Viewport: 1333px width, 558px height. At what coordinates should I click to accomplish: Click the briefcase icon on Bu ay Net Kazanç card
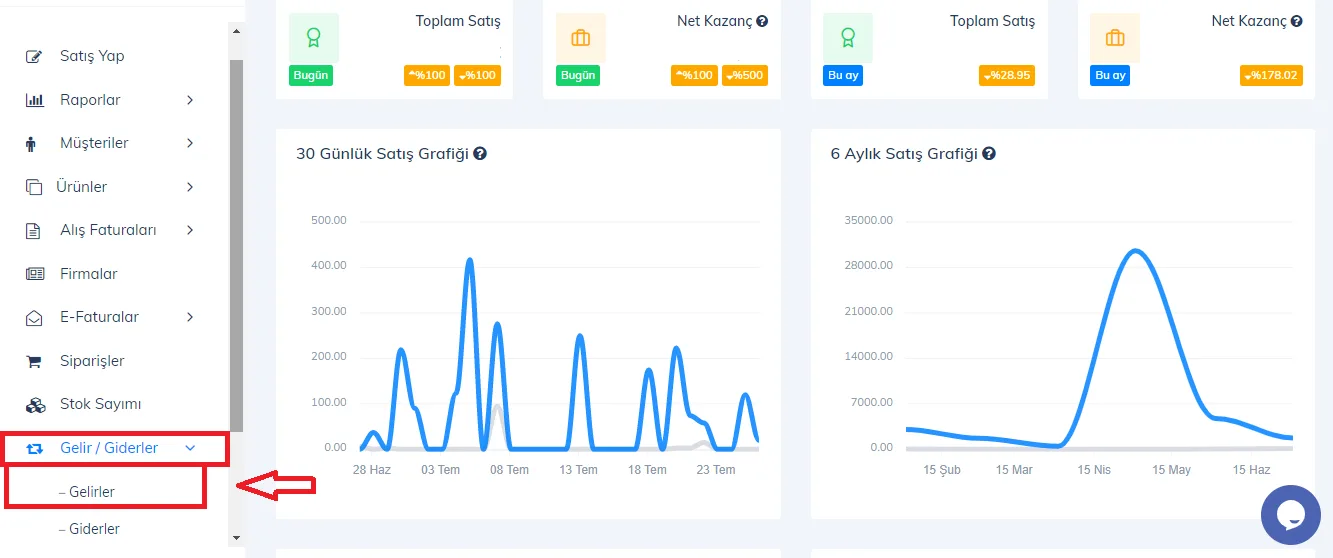[1115, 38]
